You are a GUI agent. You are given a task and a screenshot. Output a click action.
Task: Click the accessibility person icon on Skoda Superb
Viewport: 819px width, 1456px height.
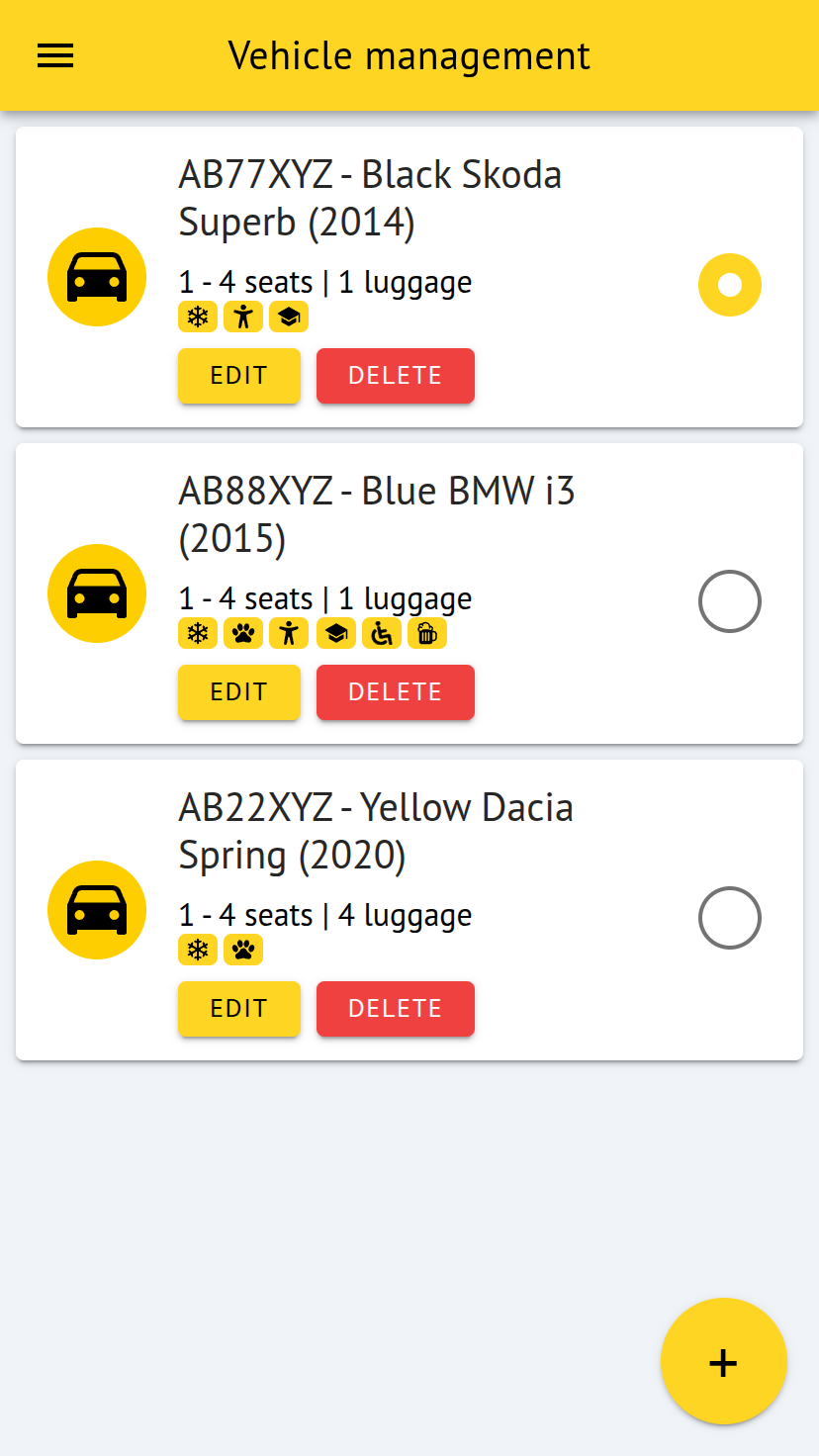tap(243, 318)
